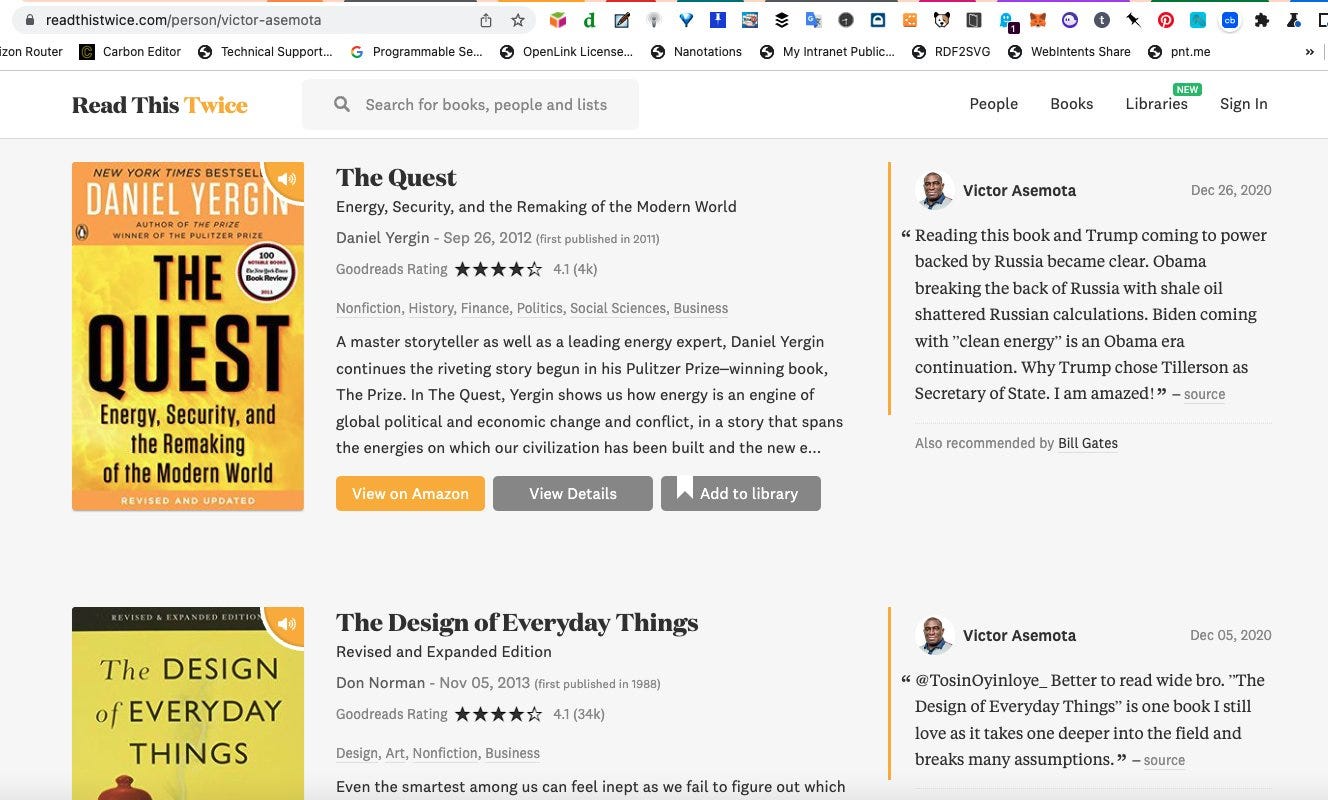
Task: Open the MetaMask fox extension
Action: click(x=1038, y=20)
